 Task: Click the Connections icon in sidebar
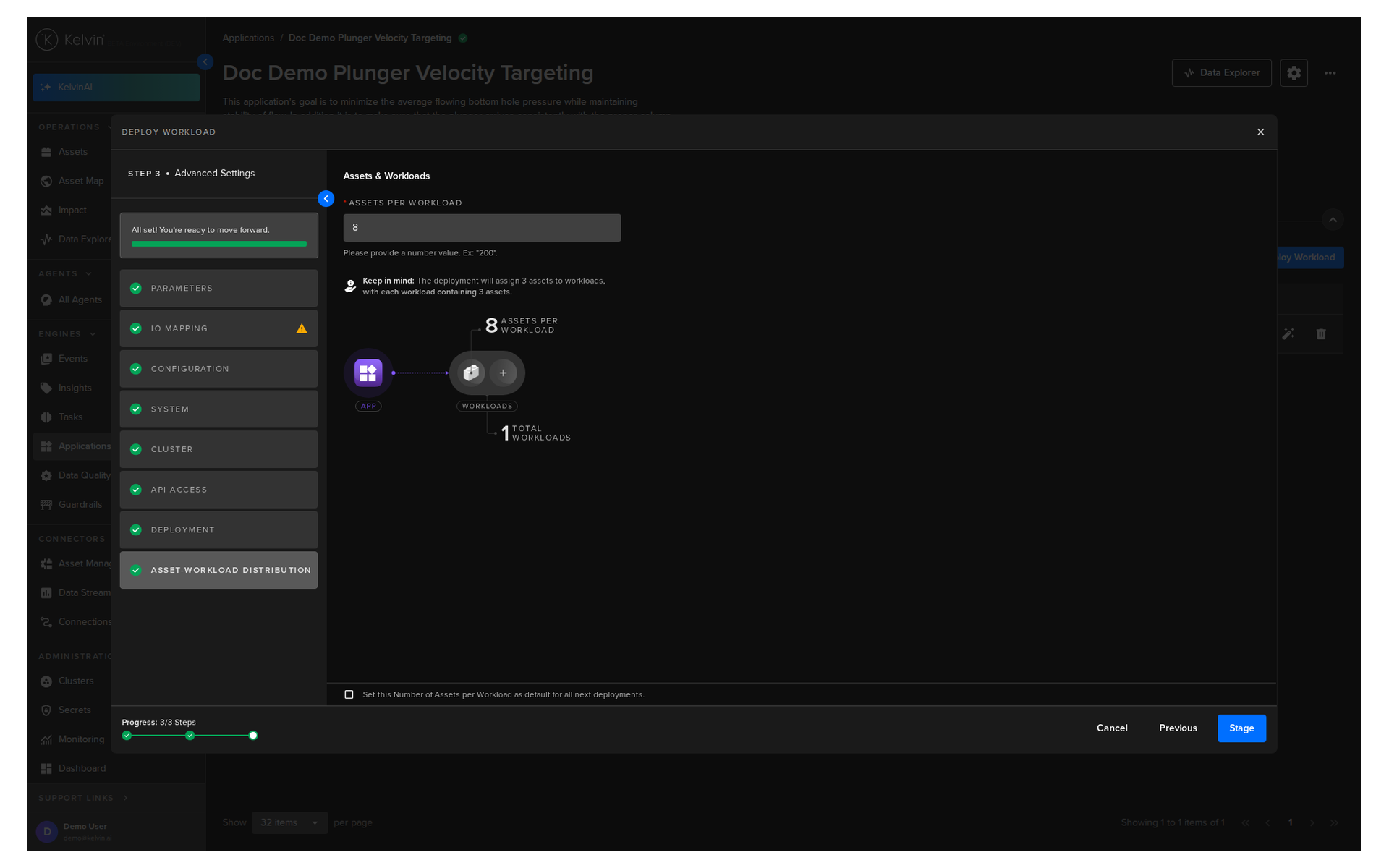(x=46, y=621)
